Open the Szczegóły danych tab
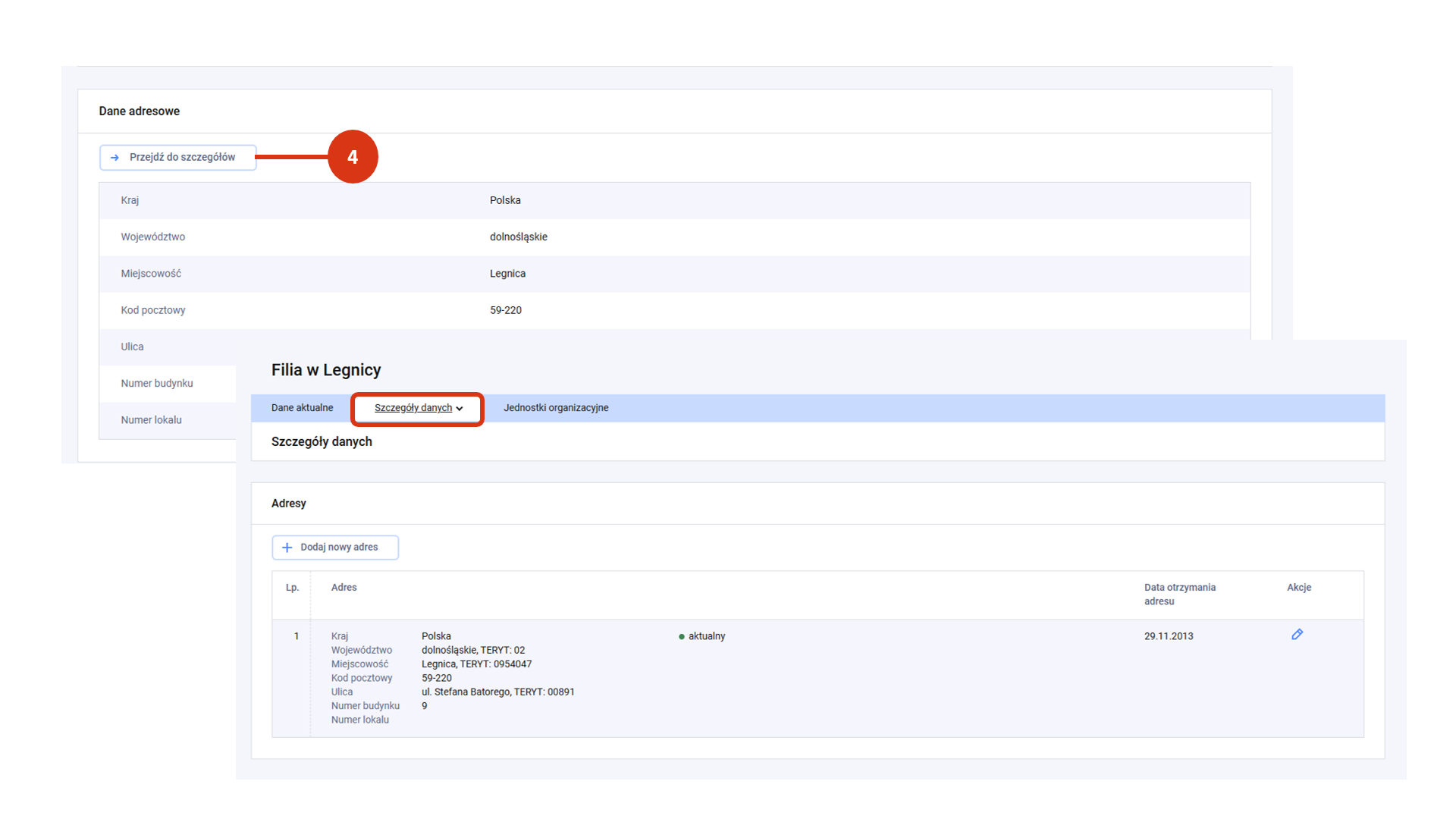1456x819 pixels. pyautogui.click(x=413, y=408)
